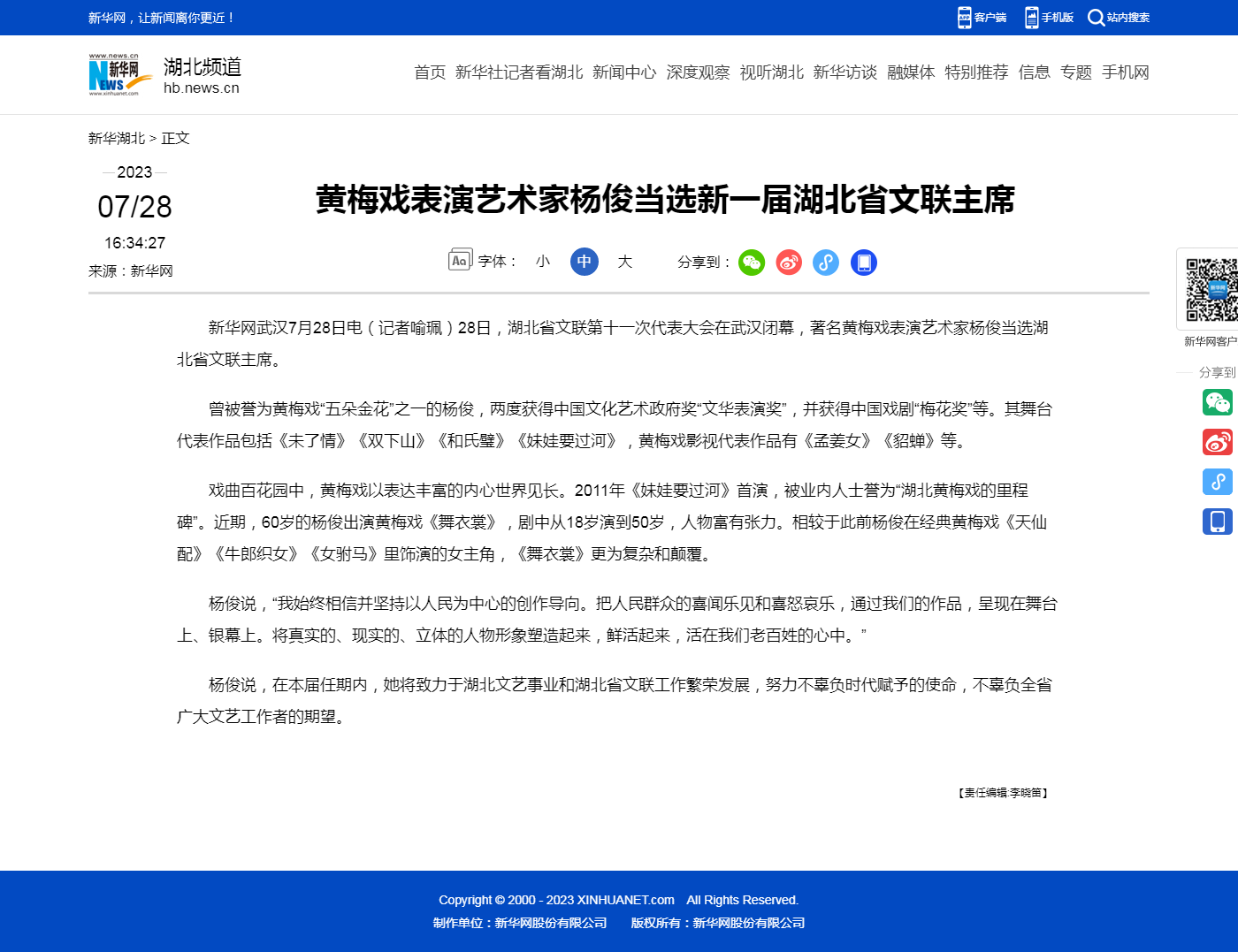Select medium font size 中
Screen dimensions: 1238x952
(x=585, y=262)
